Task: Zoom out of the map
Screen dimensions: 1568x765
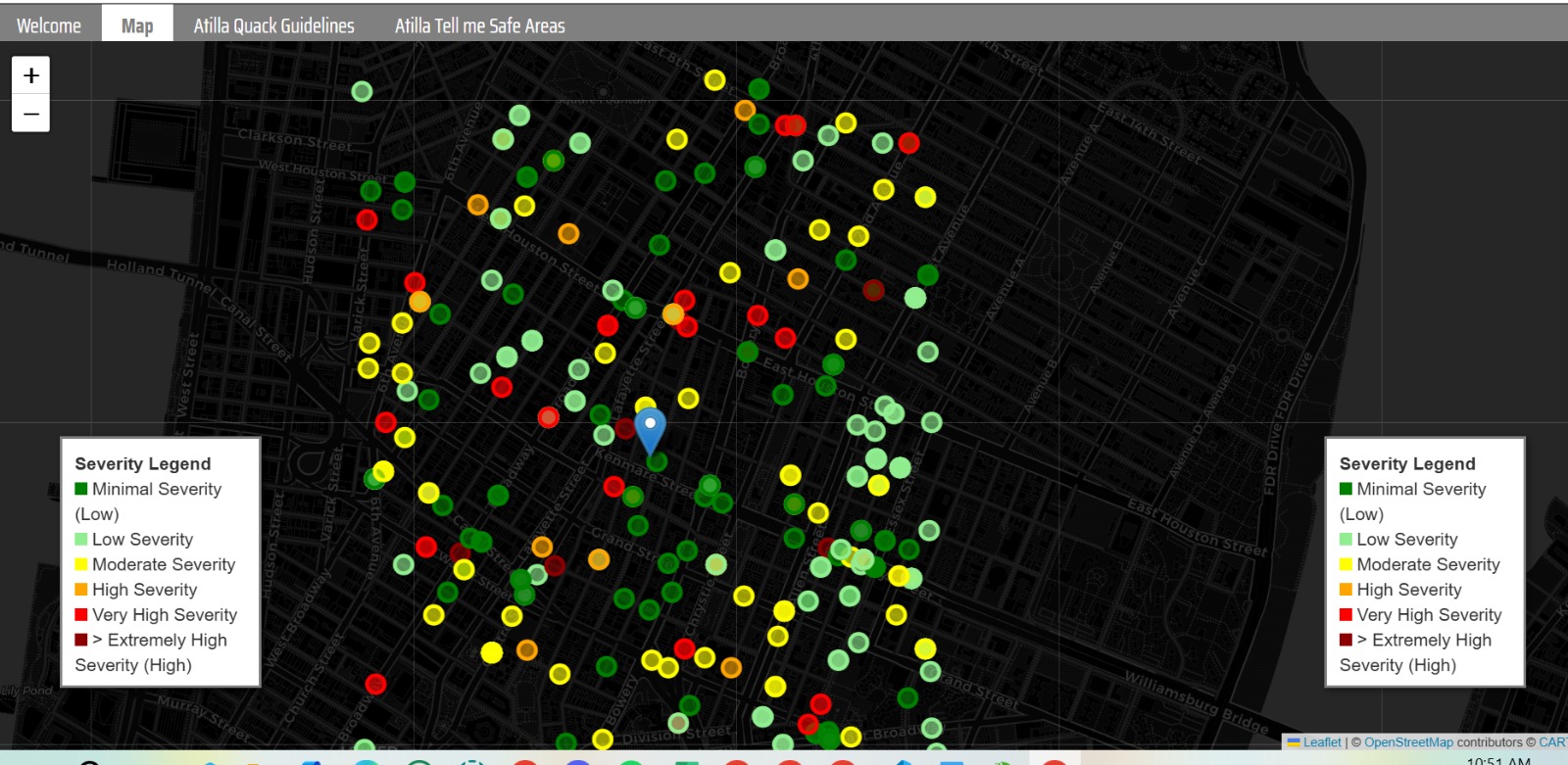Action: tap(30, 114)
